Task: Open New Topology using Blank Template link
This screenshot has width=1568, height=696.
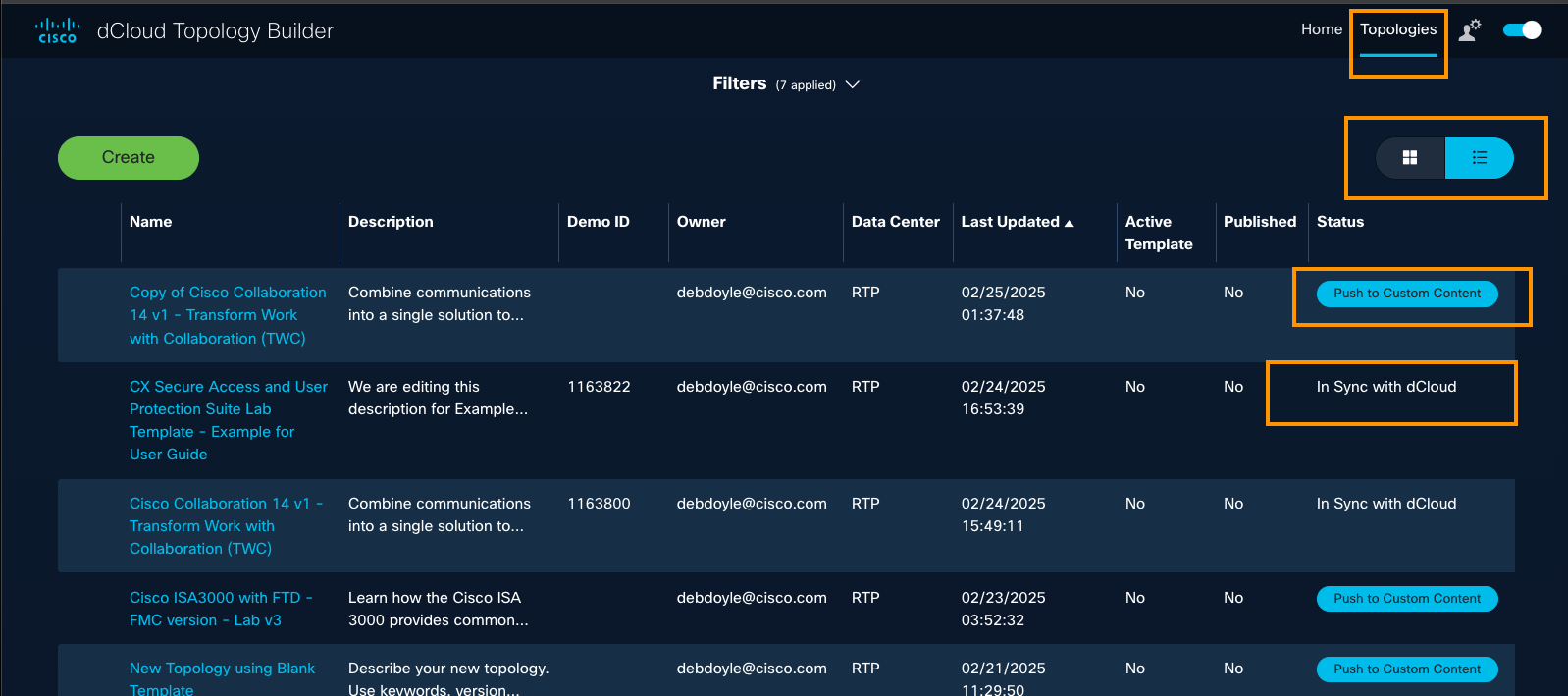Action: pos(222,679)
